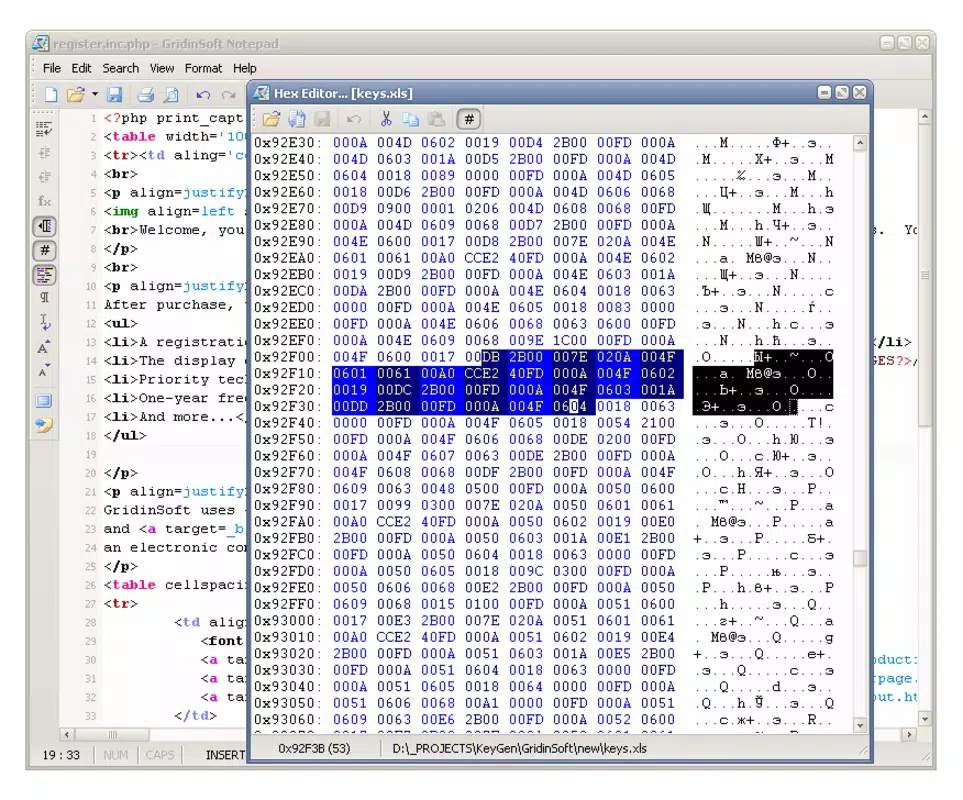Click the Notepad window title bar icon
The height and width of the screenshot is (800, 963).
[x=40, y=44]
